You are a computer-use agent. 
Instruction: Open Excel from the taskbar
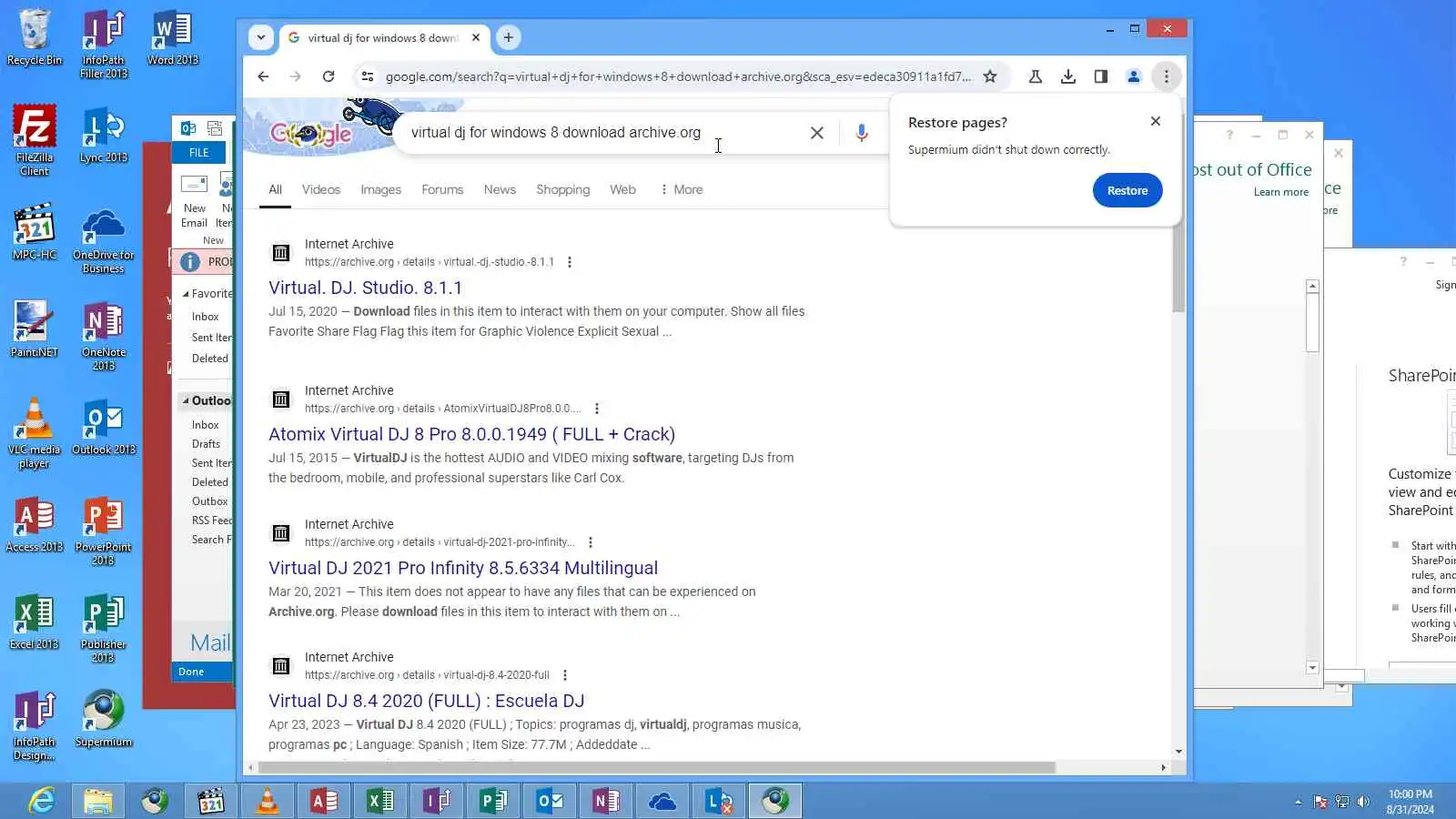point(380,801)
